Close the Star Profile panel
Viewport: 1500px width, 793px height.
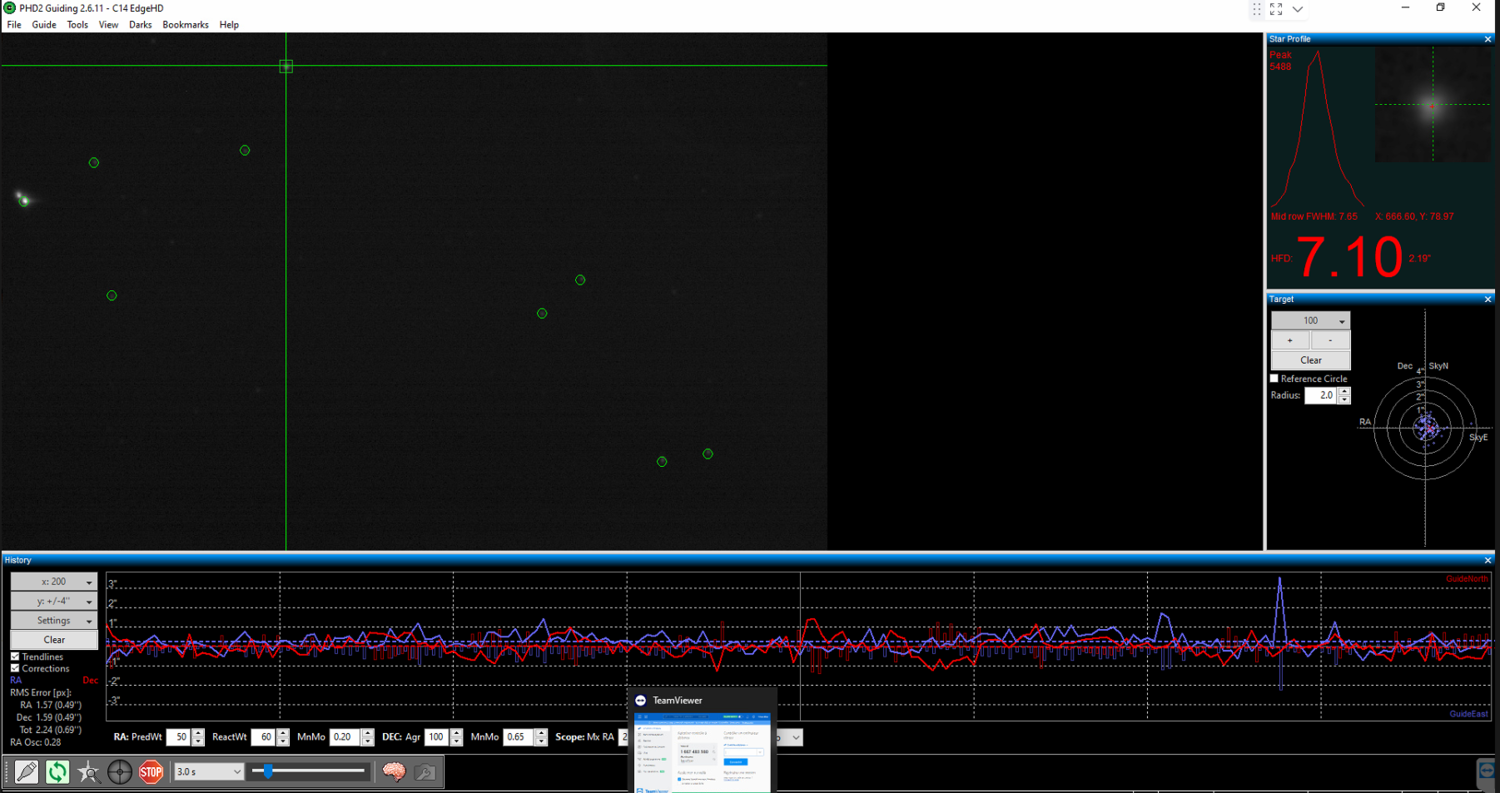pos(1488,39)
